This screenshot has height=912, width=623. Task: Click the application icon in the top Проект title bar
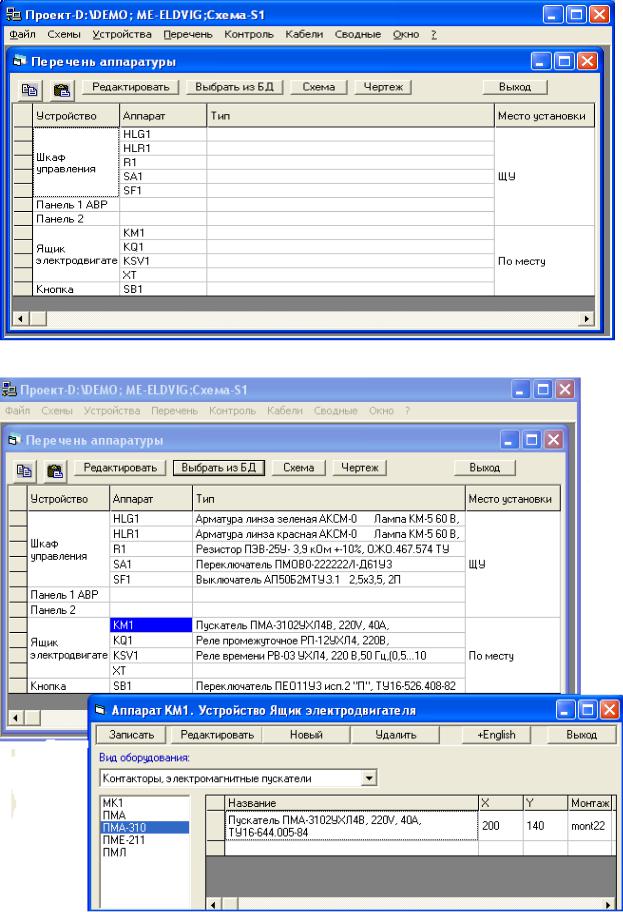click(x=13, y=14)
